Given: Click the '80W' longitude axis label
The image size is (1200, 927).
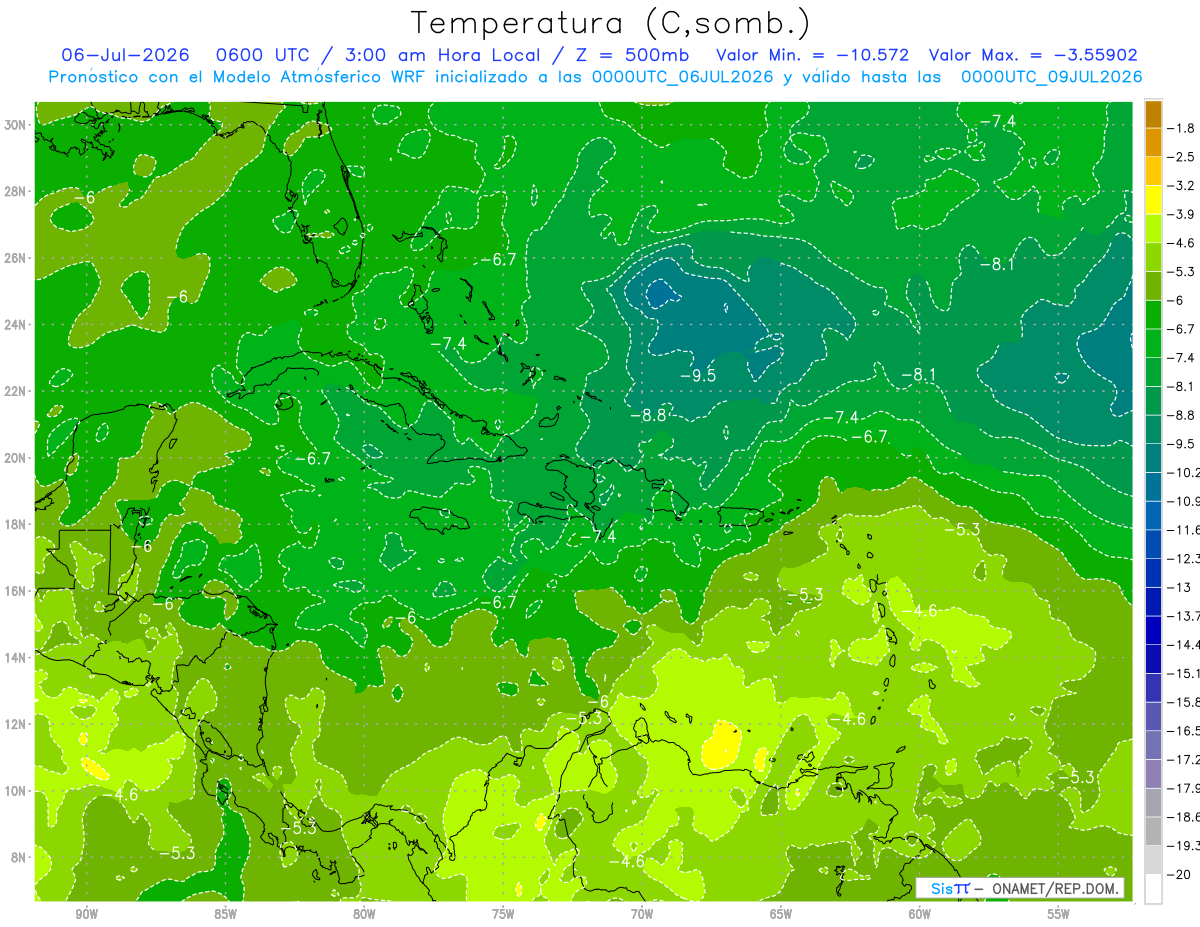Looking at the screenshot, I should click(x=364, y=914).
